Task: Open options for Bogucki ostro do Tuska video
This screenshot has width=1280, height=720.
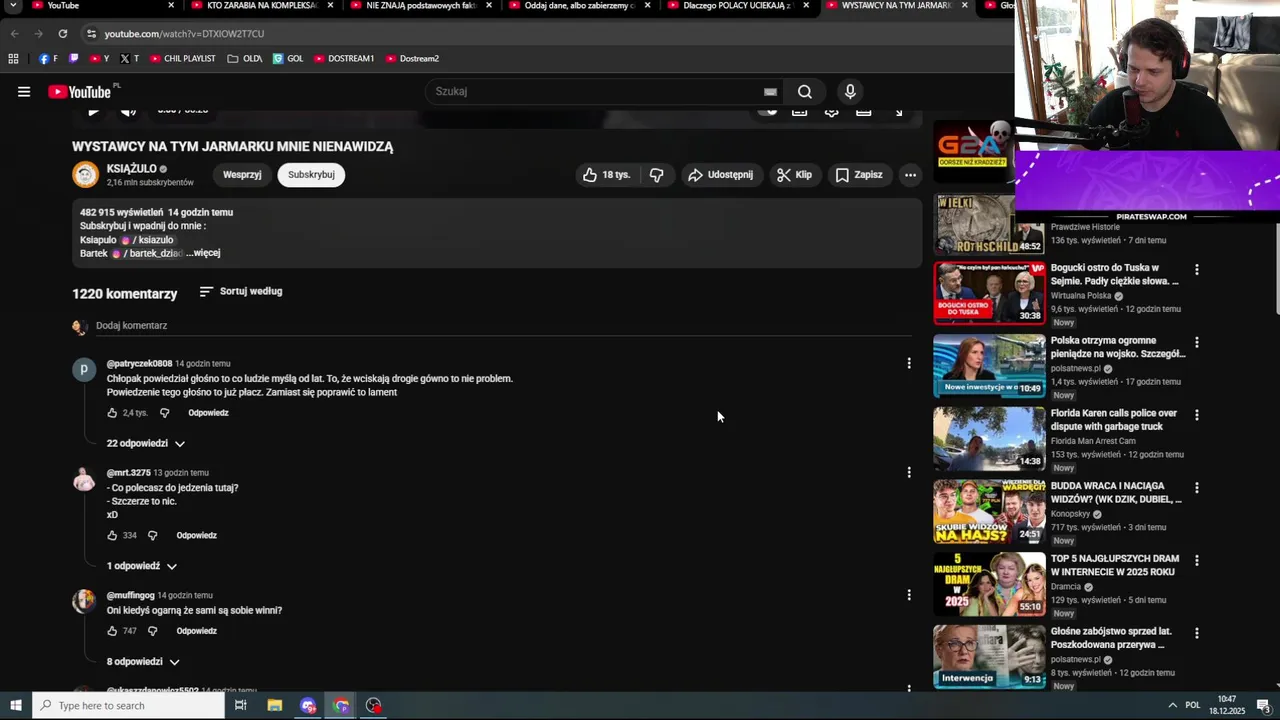Action: [x=1196, y=270]
